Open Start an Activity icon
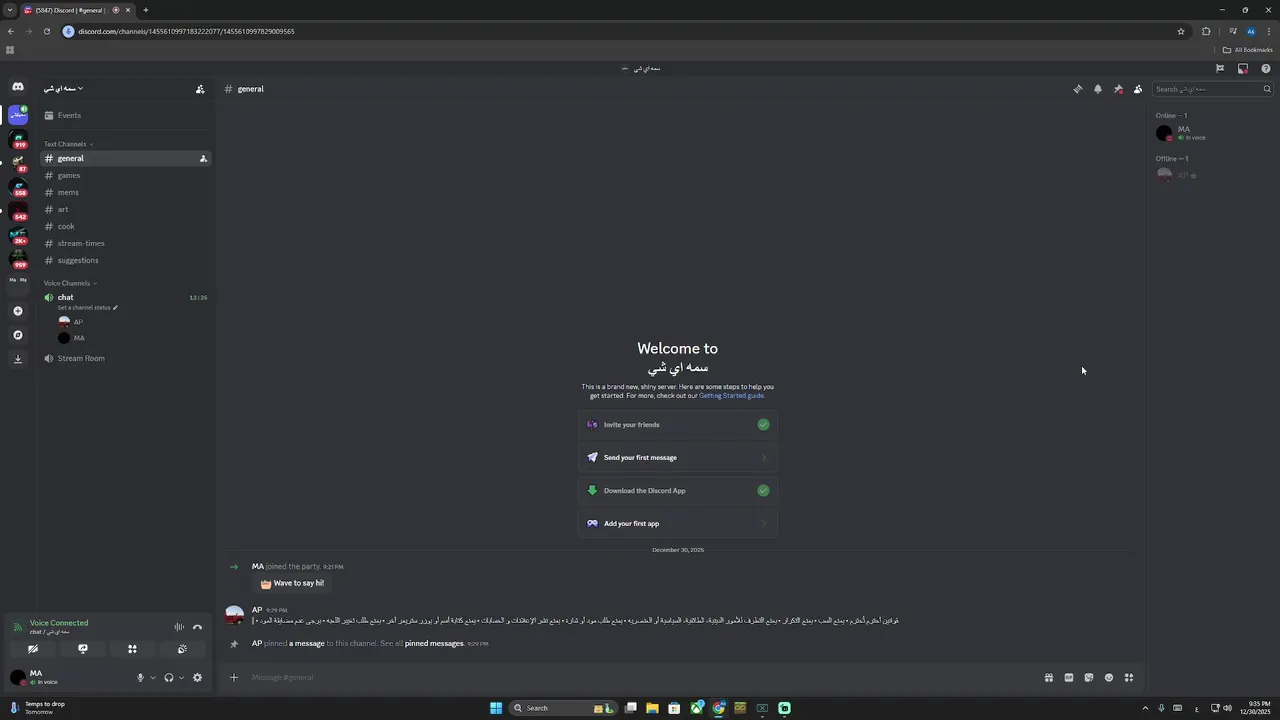The image size is (1280, 720). pos(132,649)
